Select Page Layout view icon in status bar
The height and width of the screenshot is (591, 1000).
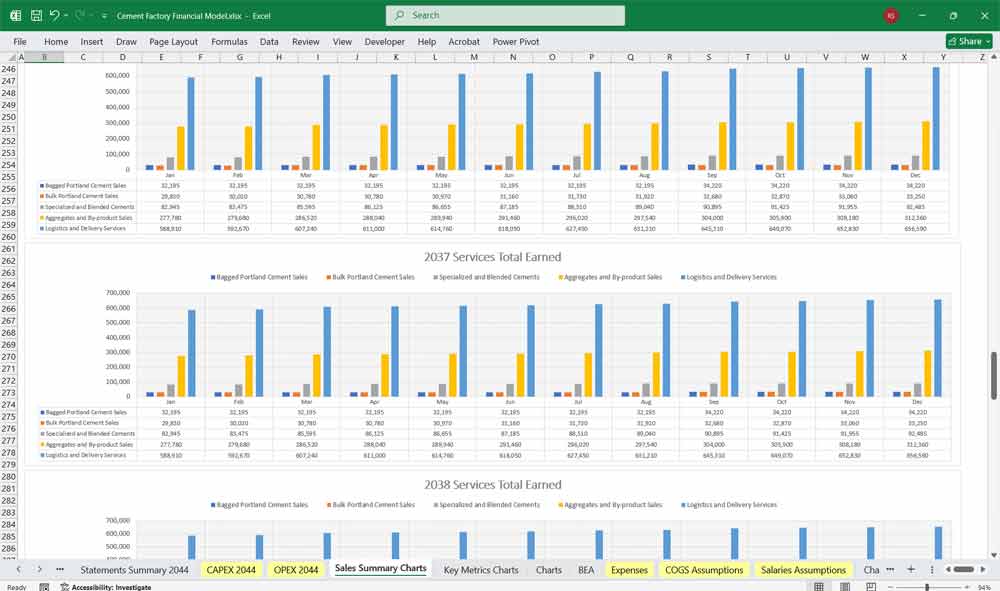point(845,584)
